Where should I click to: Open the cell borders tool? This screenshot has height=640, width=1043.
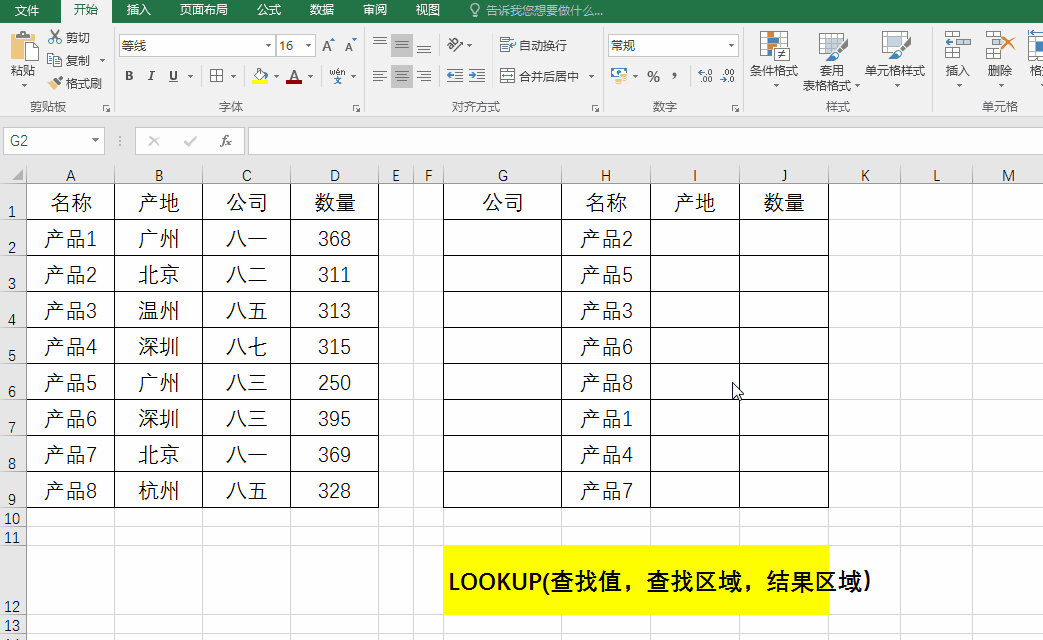tap(217, 76)
